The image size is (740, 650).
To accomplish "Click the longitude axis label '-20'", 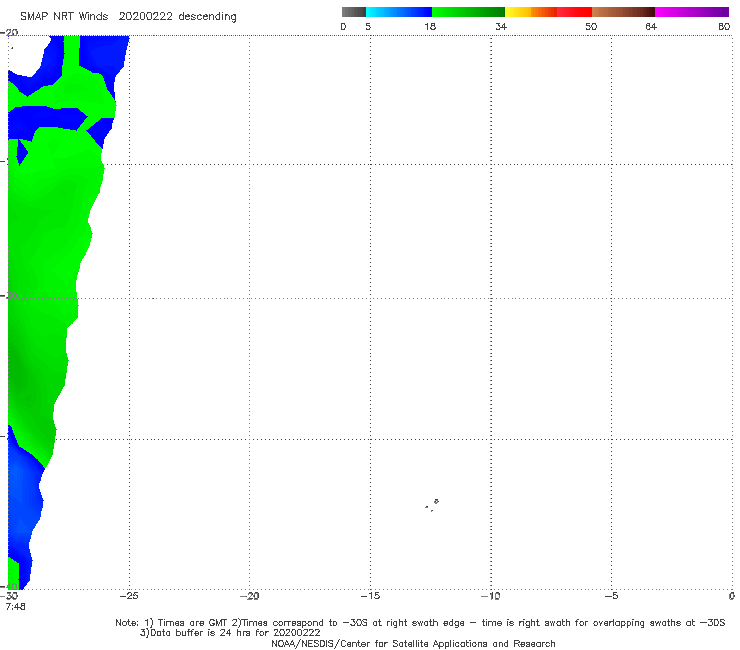I will pos(249,596).
